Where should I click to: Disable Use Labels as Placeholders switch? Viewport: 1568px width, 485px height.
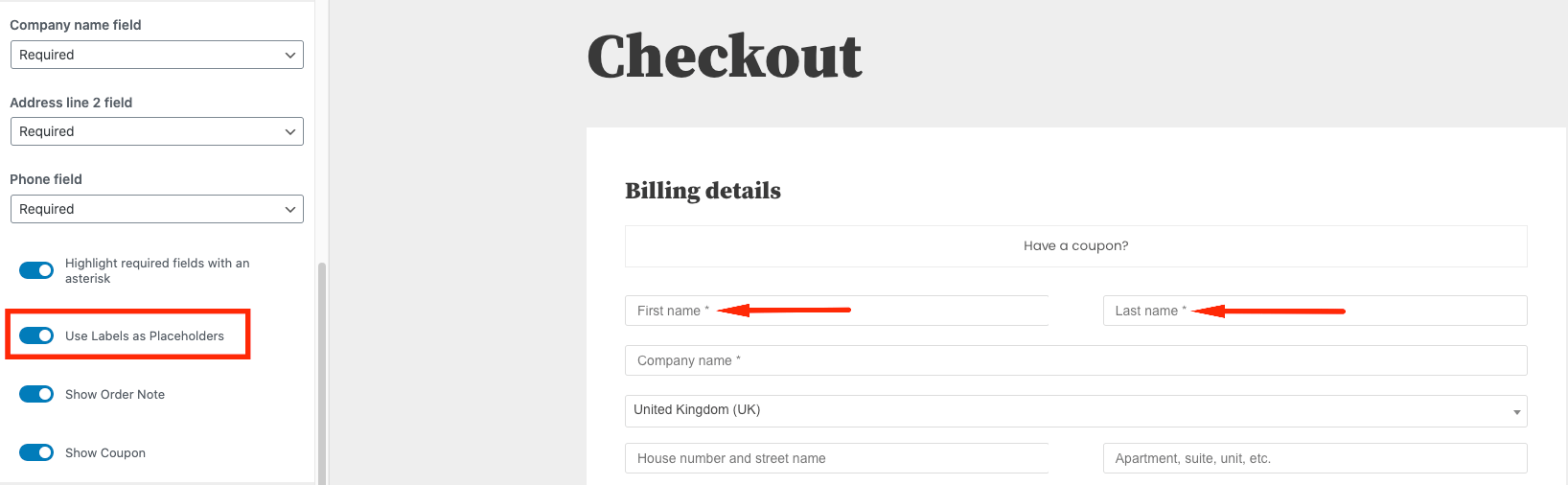(36, 335)
